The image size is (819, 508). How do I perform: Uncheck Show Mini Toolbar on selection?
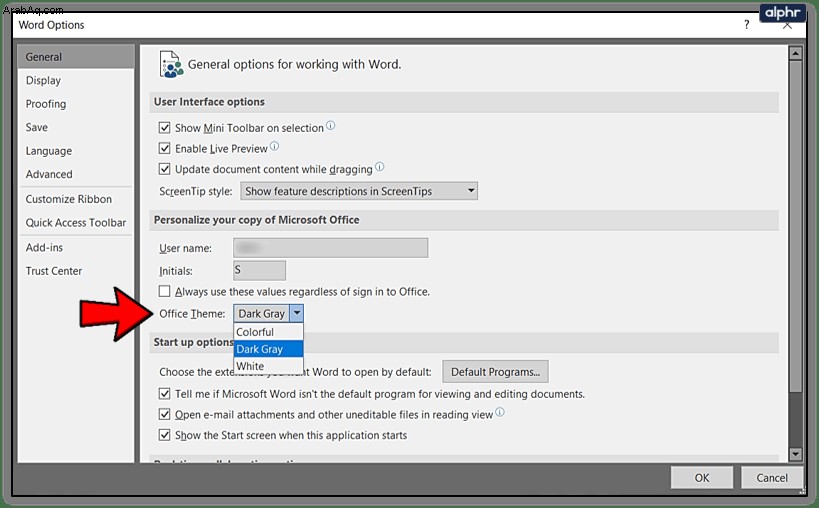[165, 127]
